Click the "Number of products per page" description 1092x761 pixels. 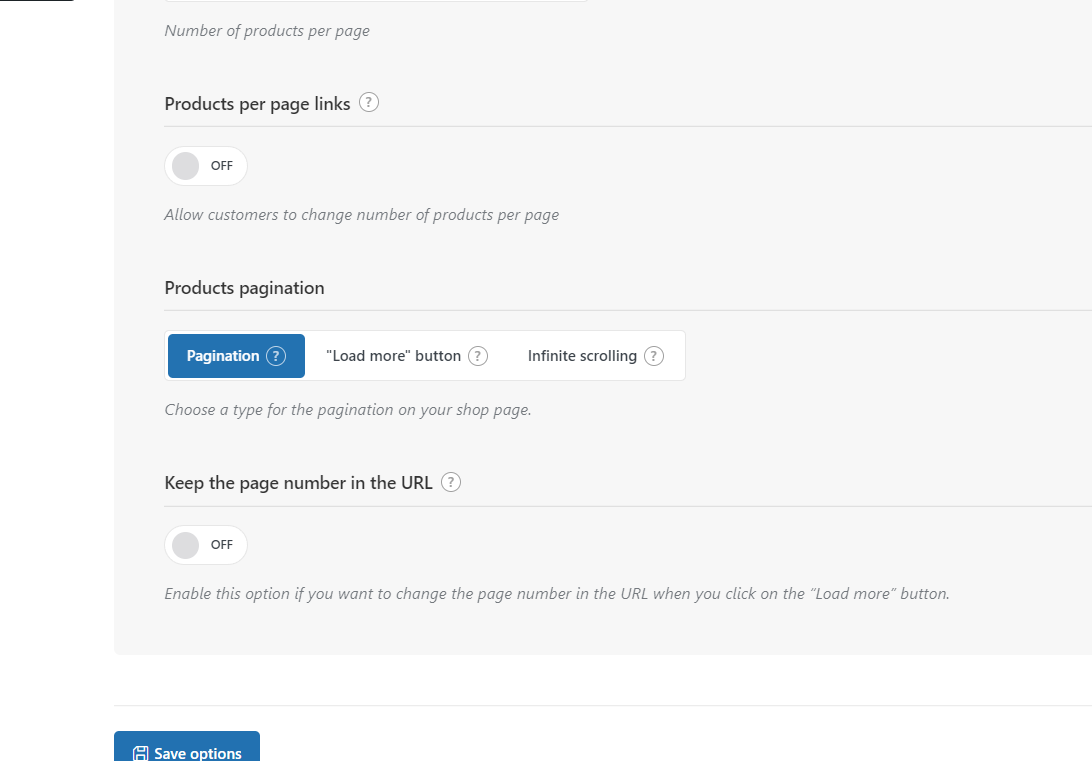pyautogui.click(x=267, y=31)
